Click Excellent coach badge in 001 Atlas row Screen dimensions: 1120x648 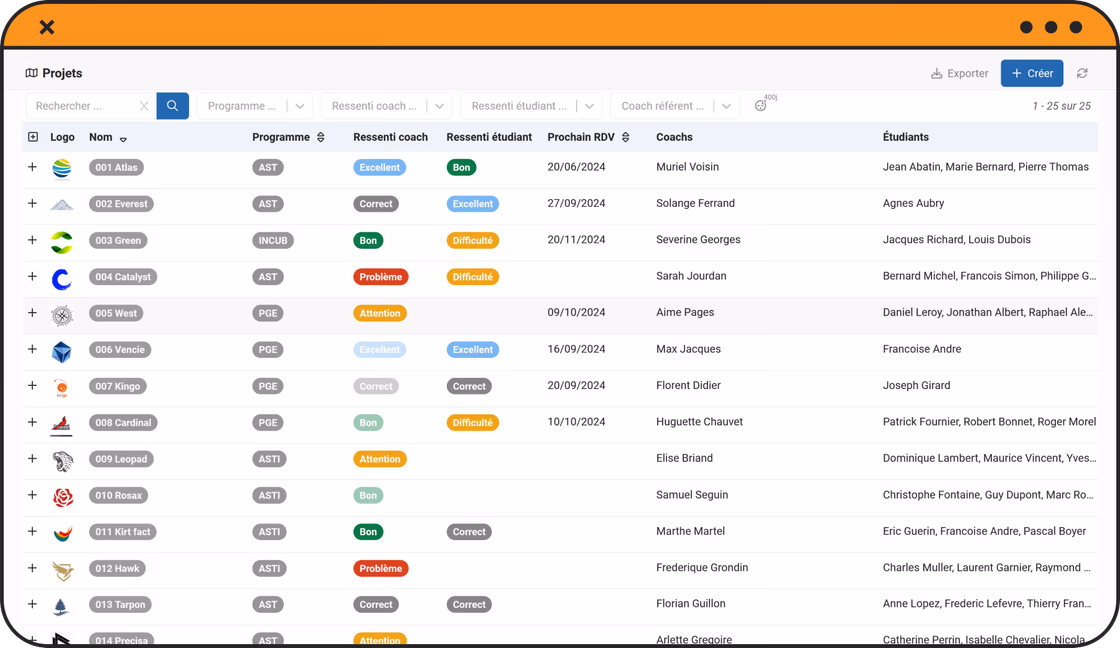(x=380, y=167)
